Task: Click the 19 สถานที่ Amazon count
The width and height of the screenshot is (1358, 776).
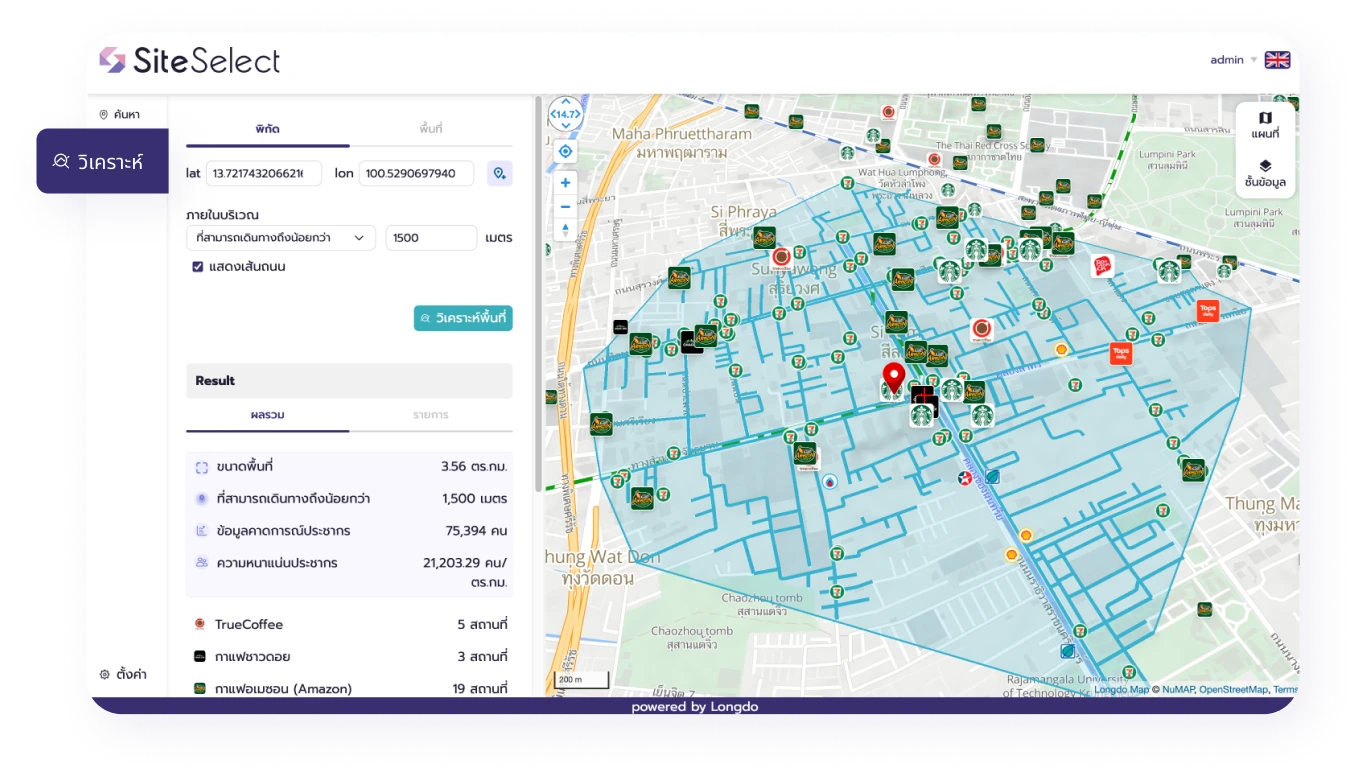Action: (x=480, y=689)
